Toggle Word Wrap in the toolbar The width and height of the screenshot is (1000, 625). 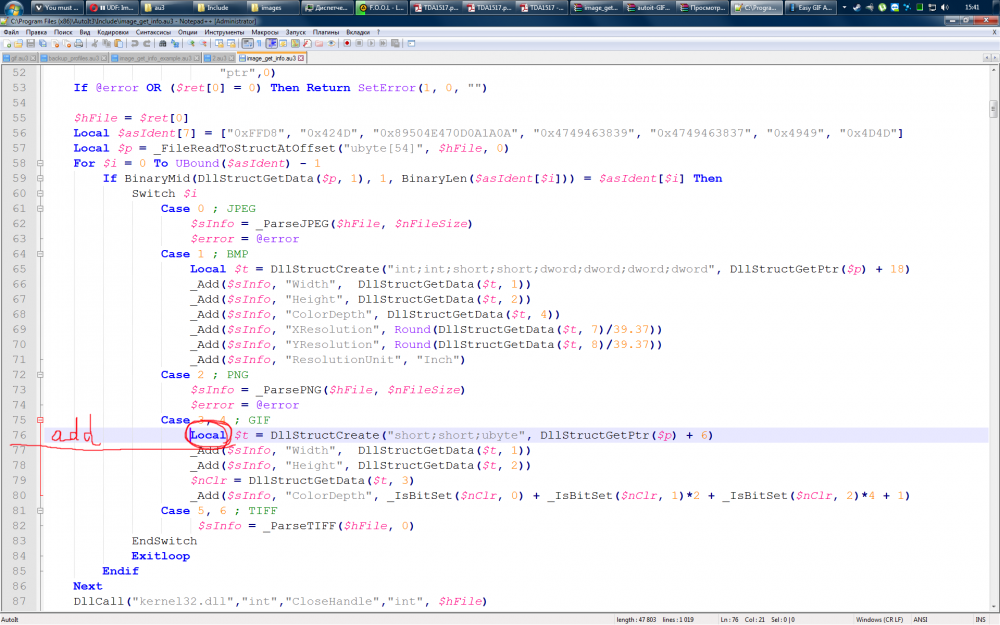[x=247, y=43]
